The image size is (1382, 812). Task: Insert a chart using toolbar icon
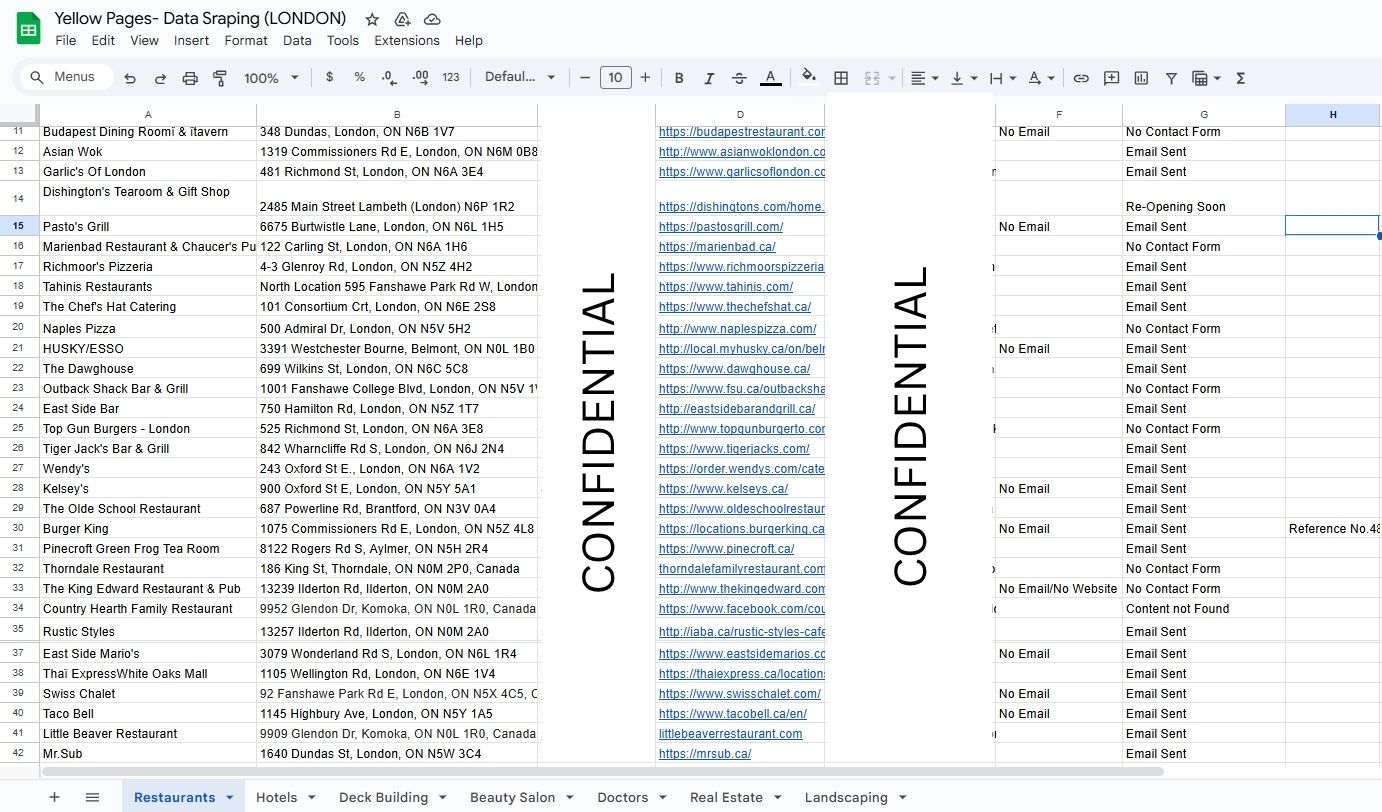pos(1141,78)
